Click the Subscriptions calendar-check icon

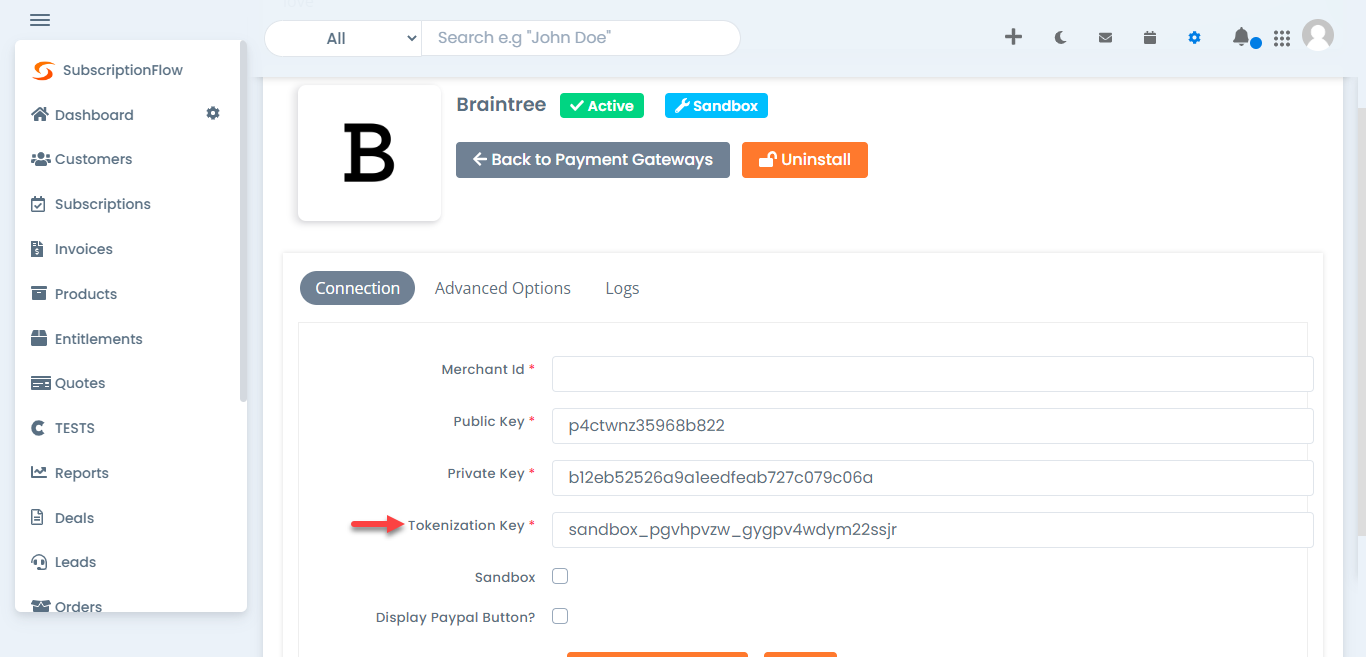tap(39, 204)
